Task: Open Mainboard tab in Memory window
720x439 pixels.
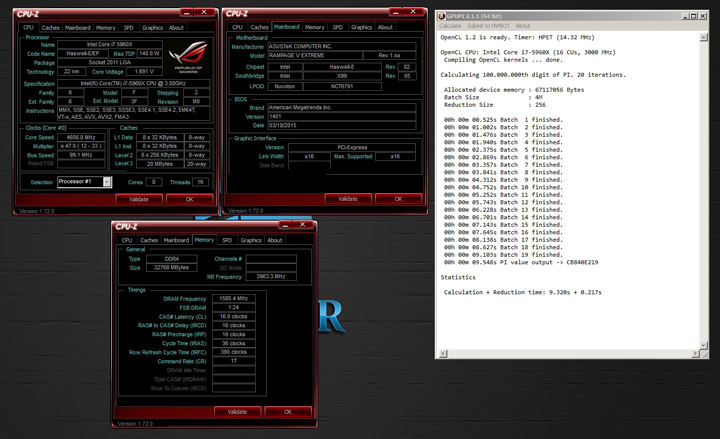Action: [x=176, y=240]
